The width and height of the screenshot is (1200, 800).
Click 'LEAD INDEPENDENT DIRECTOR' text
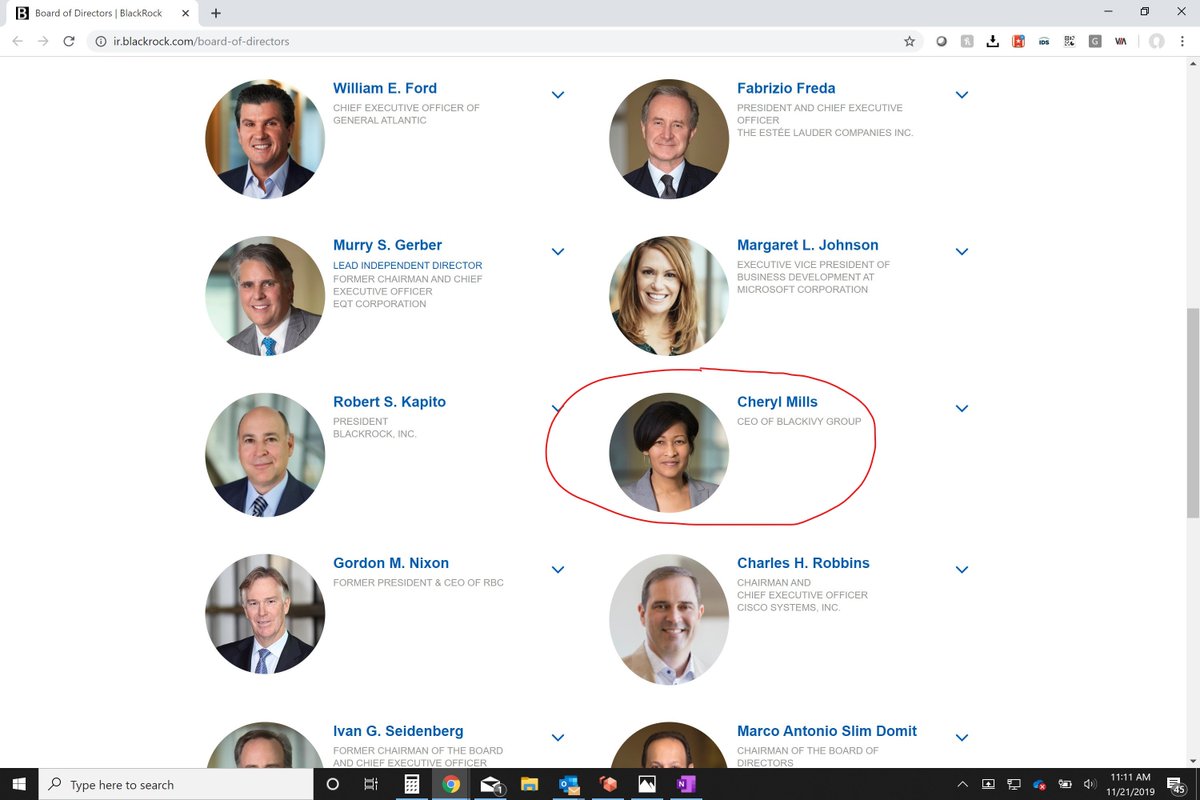point(408,266)
